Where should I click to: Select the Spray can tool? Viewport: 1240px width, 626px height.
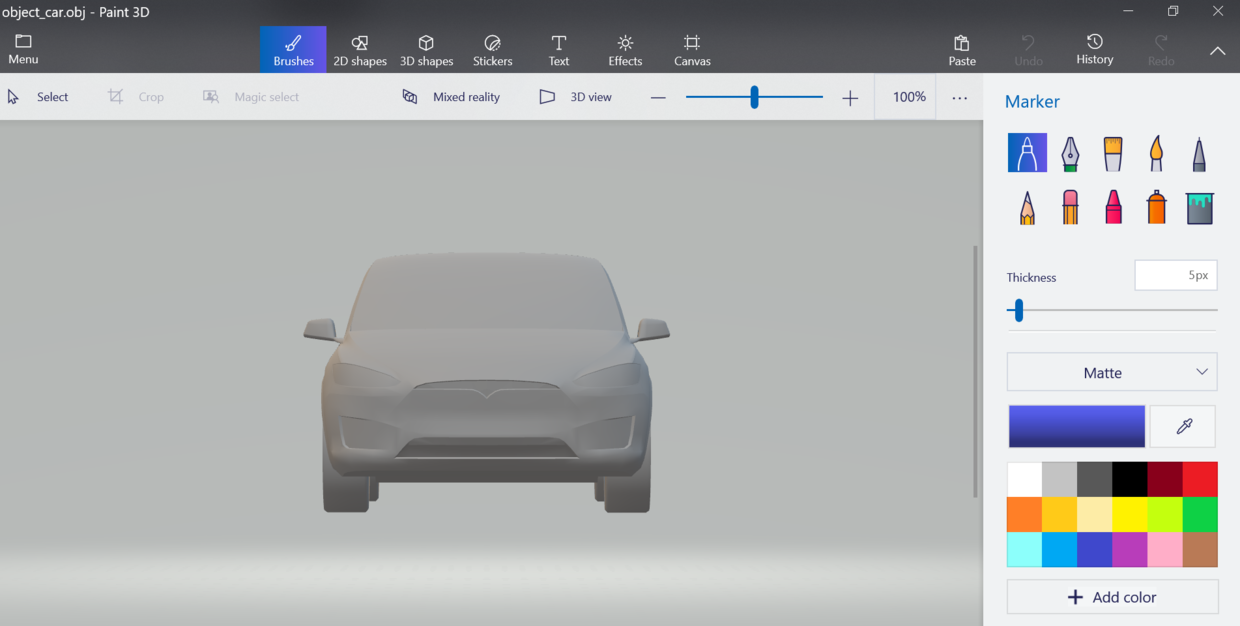coord(1156,207)
